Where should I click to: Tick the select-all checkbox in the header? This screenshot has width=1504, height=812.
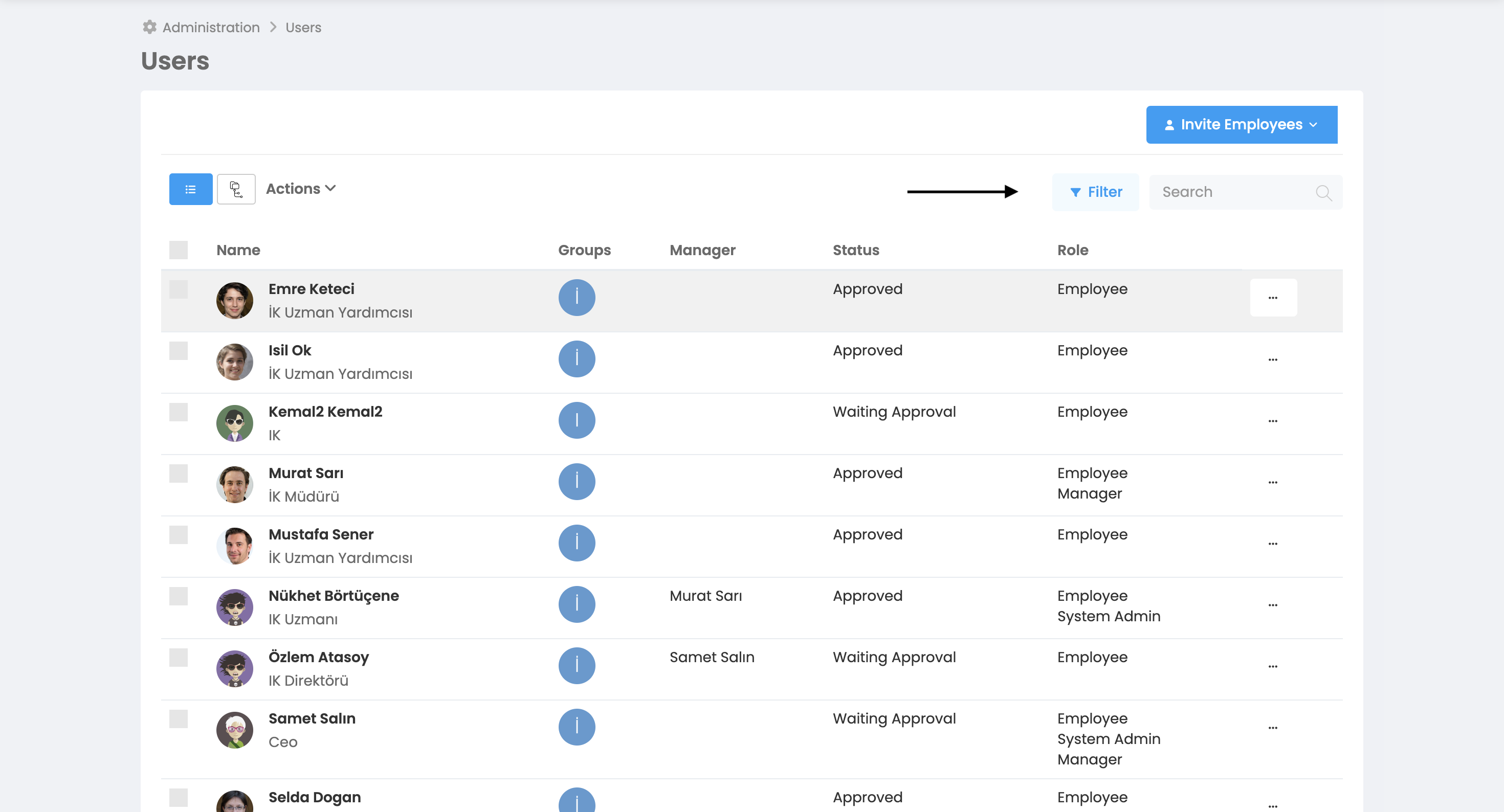point(179,250)
